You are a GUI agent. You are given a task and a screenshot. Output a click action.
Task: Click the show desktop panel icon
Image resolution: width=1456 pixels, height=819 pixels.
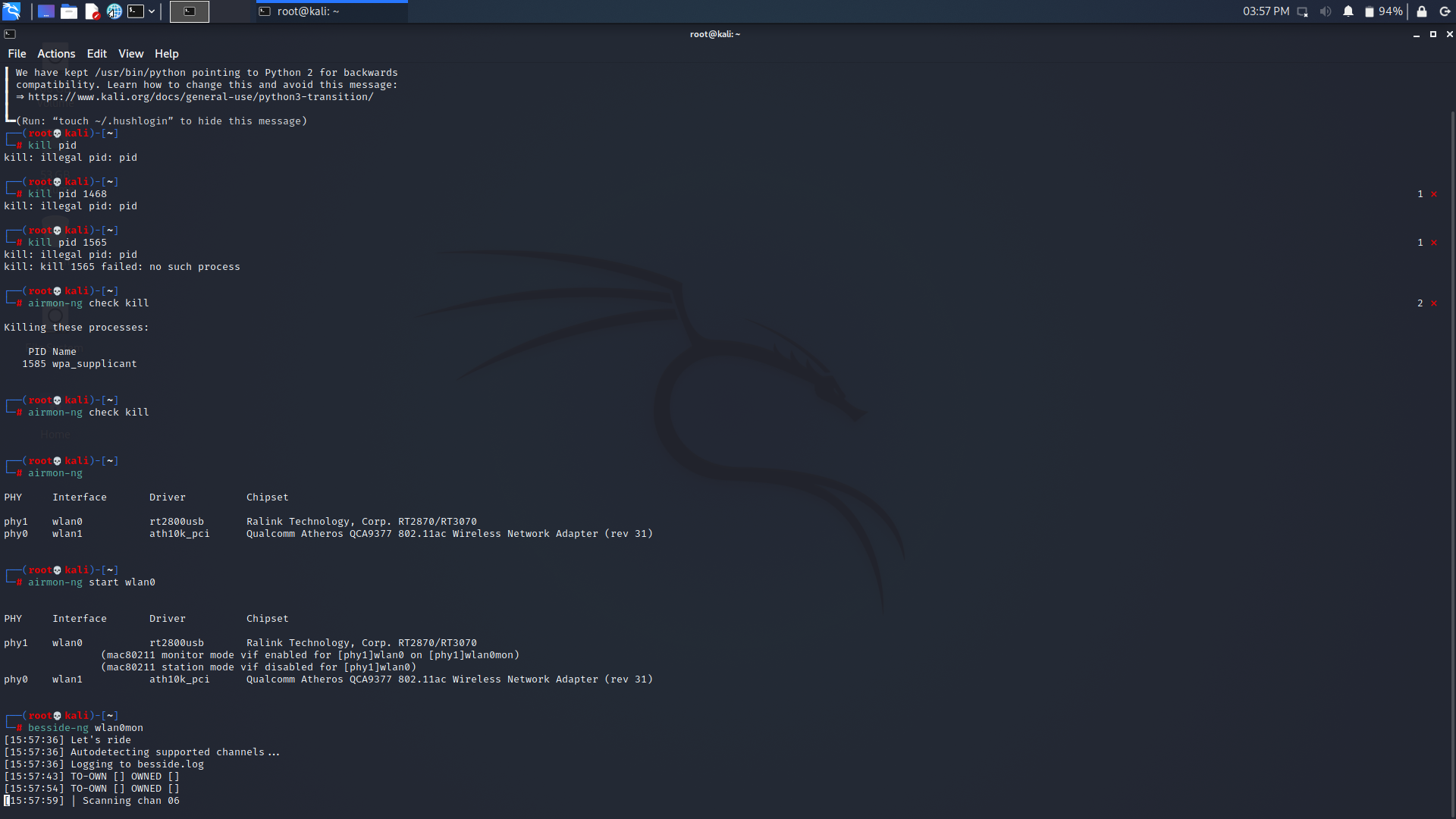[46, 11]
